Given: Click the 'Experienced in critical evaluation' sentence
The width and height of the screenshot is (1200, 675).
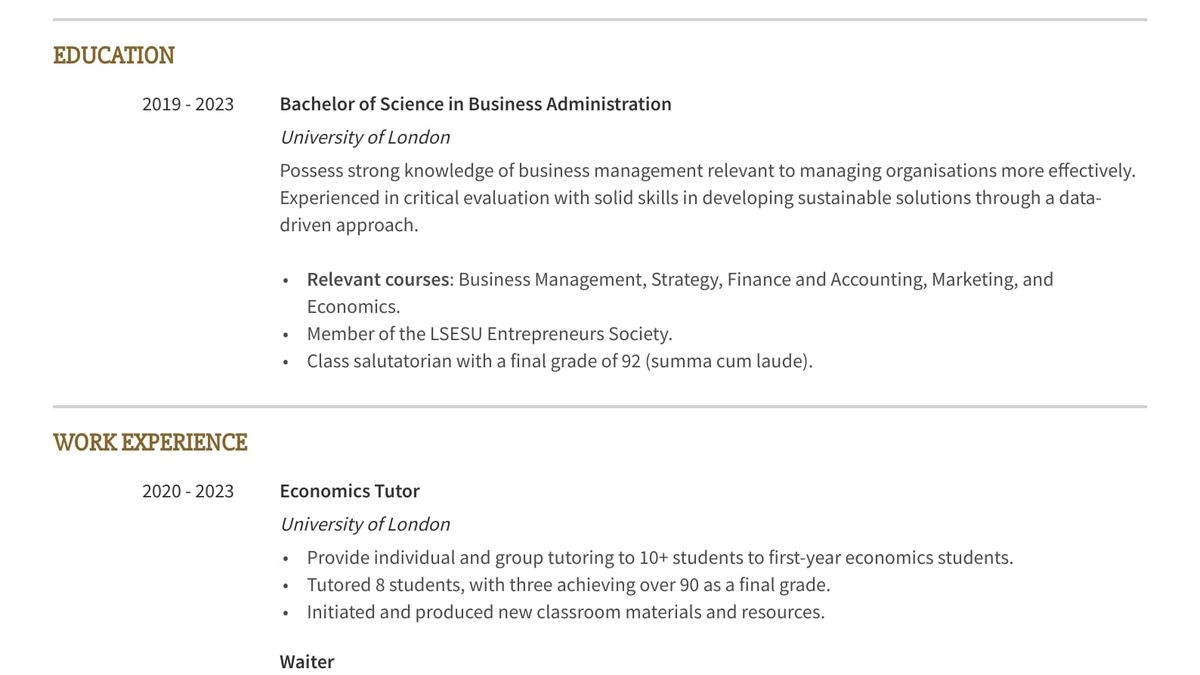Looking at the screenshot, I should coord(690,198).
